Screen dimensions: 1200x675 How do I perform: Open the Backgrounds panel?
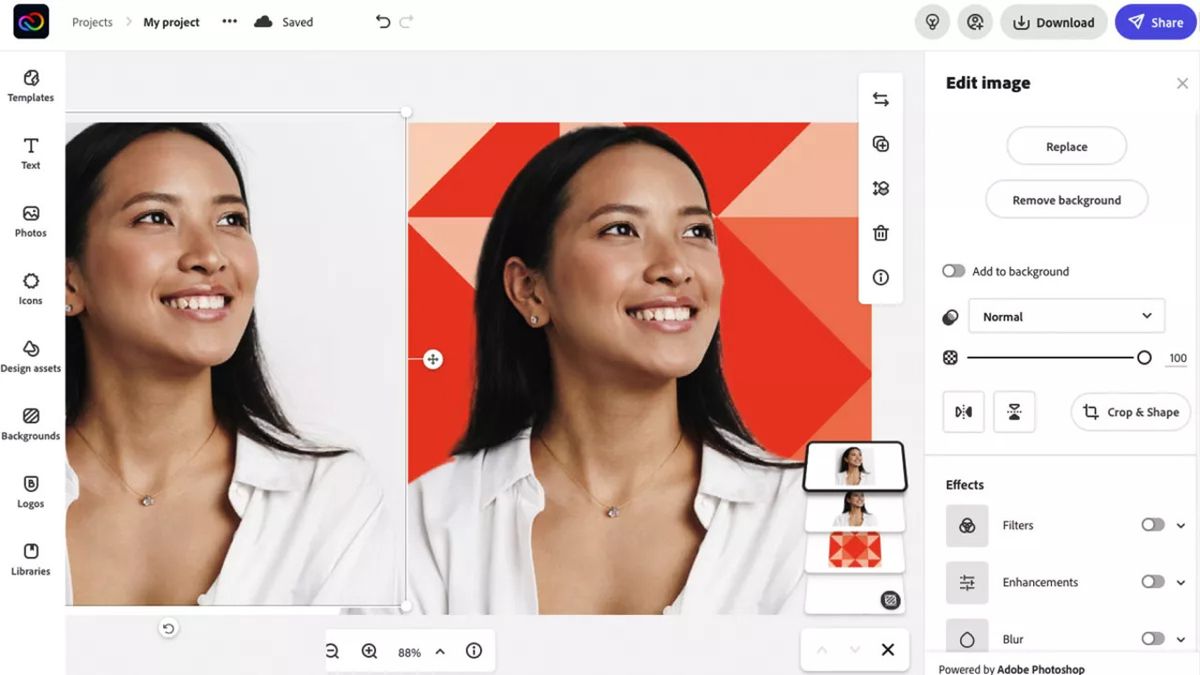(x=31, y=423)
